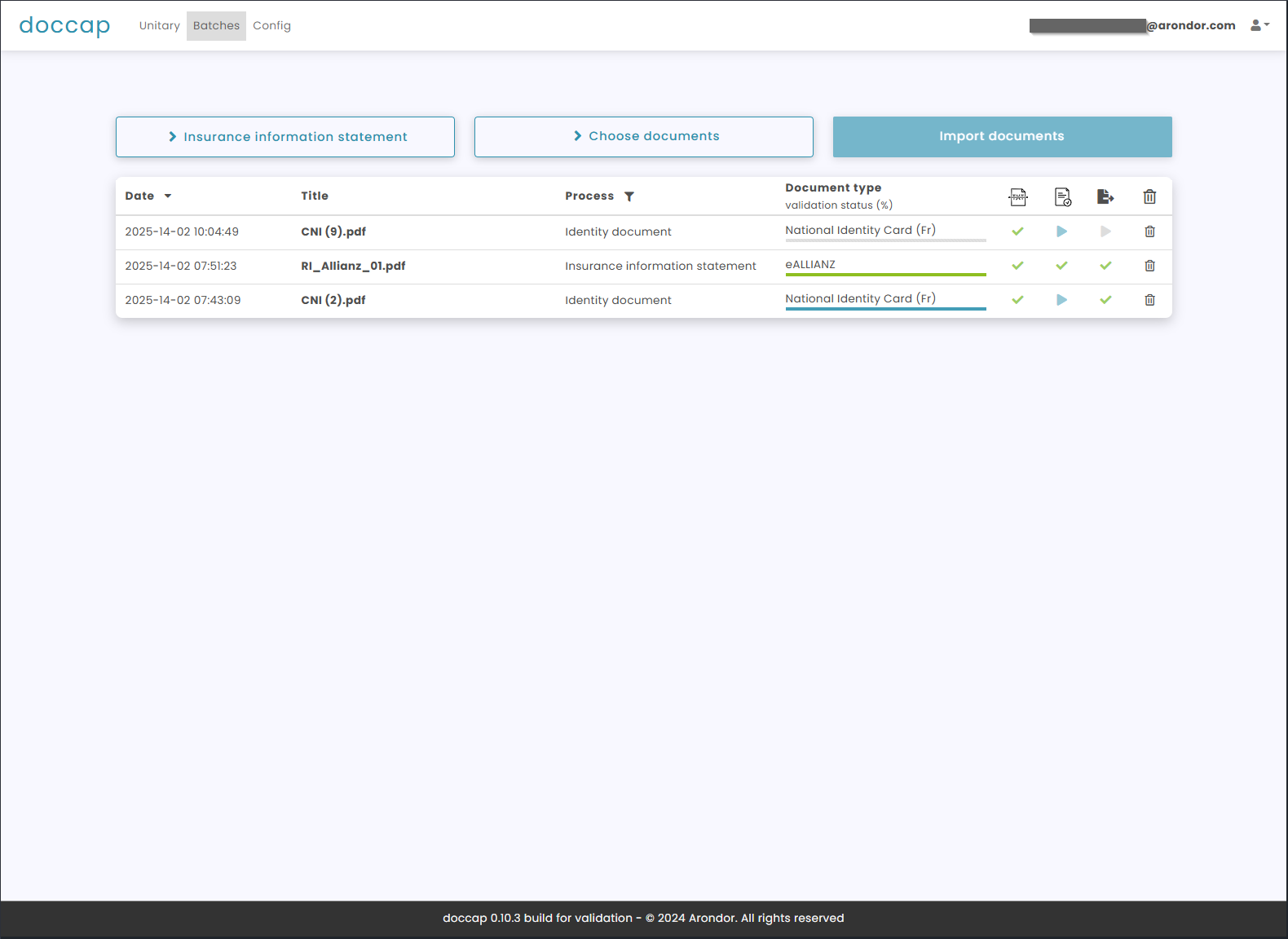Image resolution: width=1288 pixels, height=939 pixels.
Task: Click the Import documents button
Action: [x=1002, y=136]
